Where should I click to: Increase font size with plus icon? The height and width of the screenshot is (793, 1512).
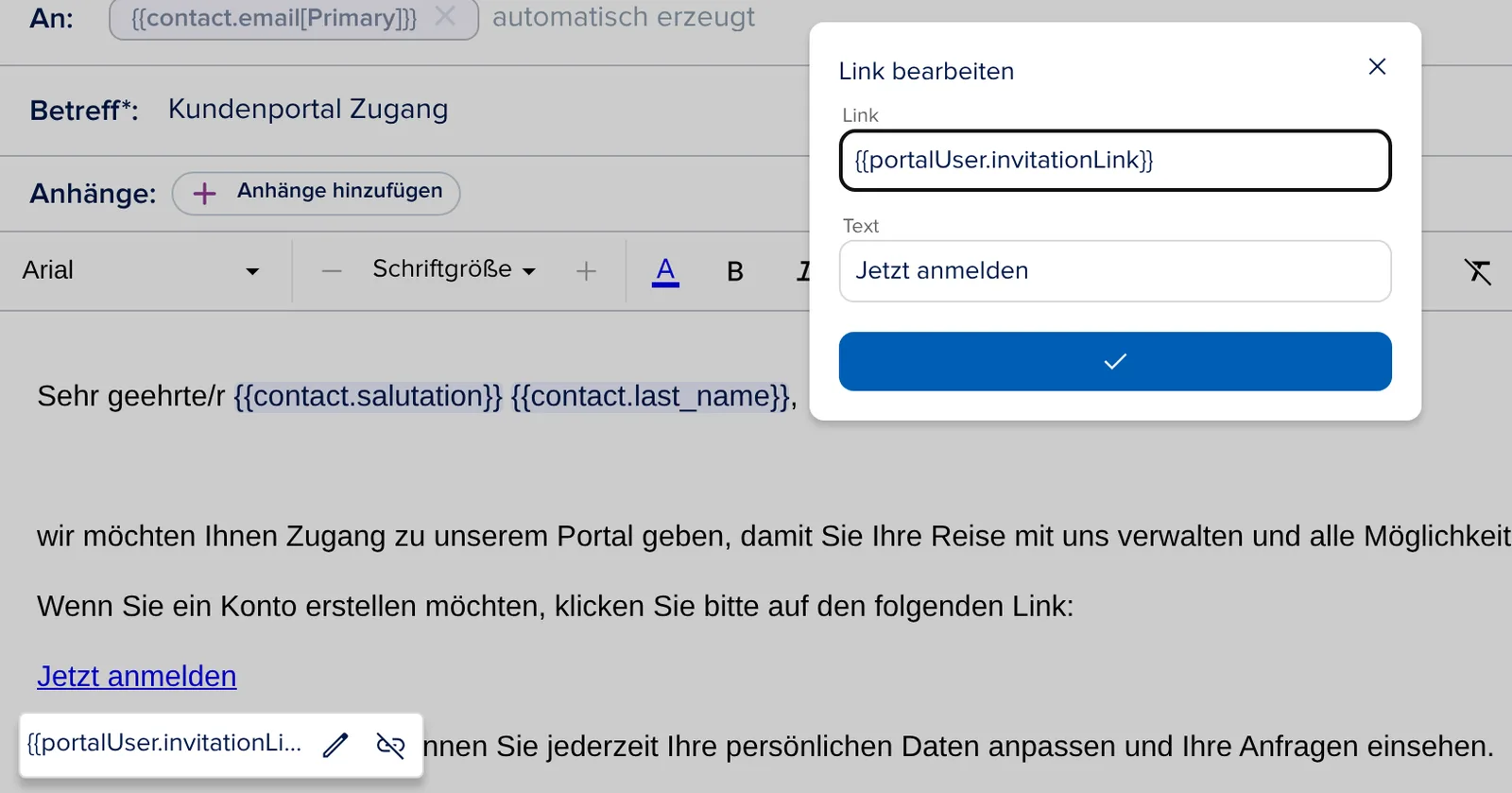[586, 271]
